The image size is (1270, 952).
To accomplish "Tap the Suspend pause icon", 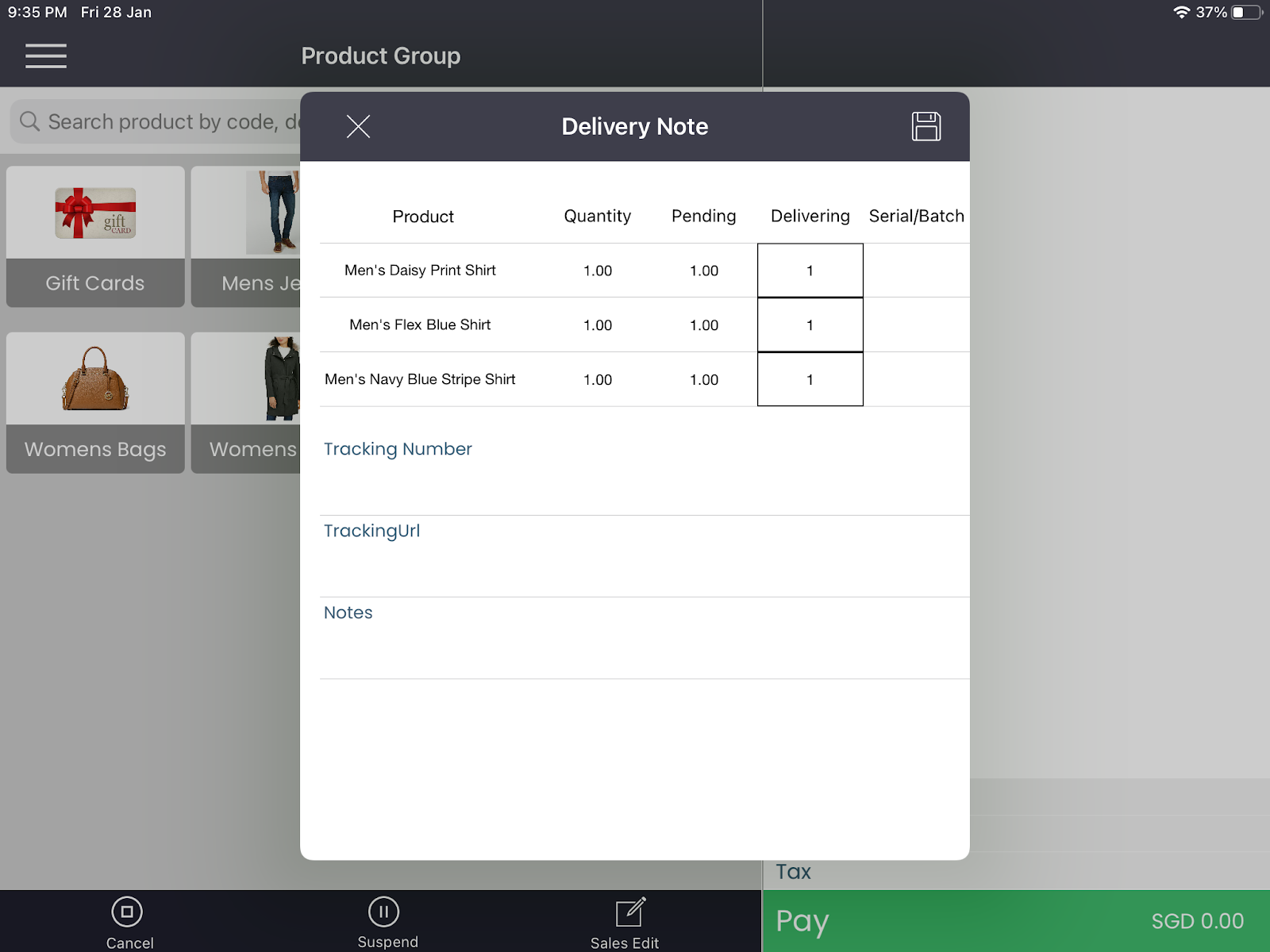I will pyautogui.click(x=383, y=912).
